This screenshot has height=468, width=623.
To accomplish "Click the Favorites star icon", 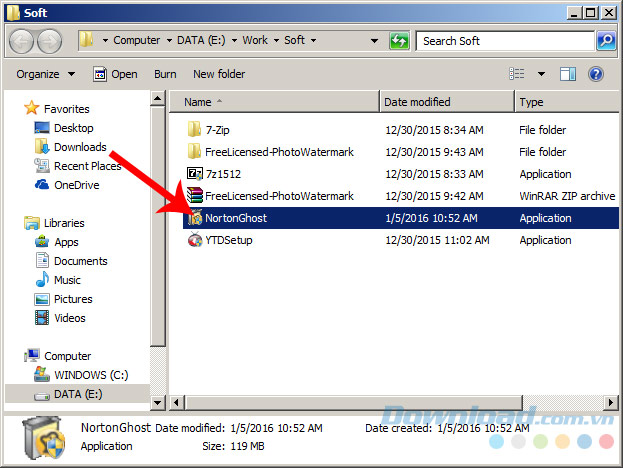I will (x=31, y=108).
